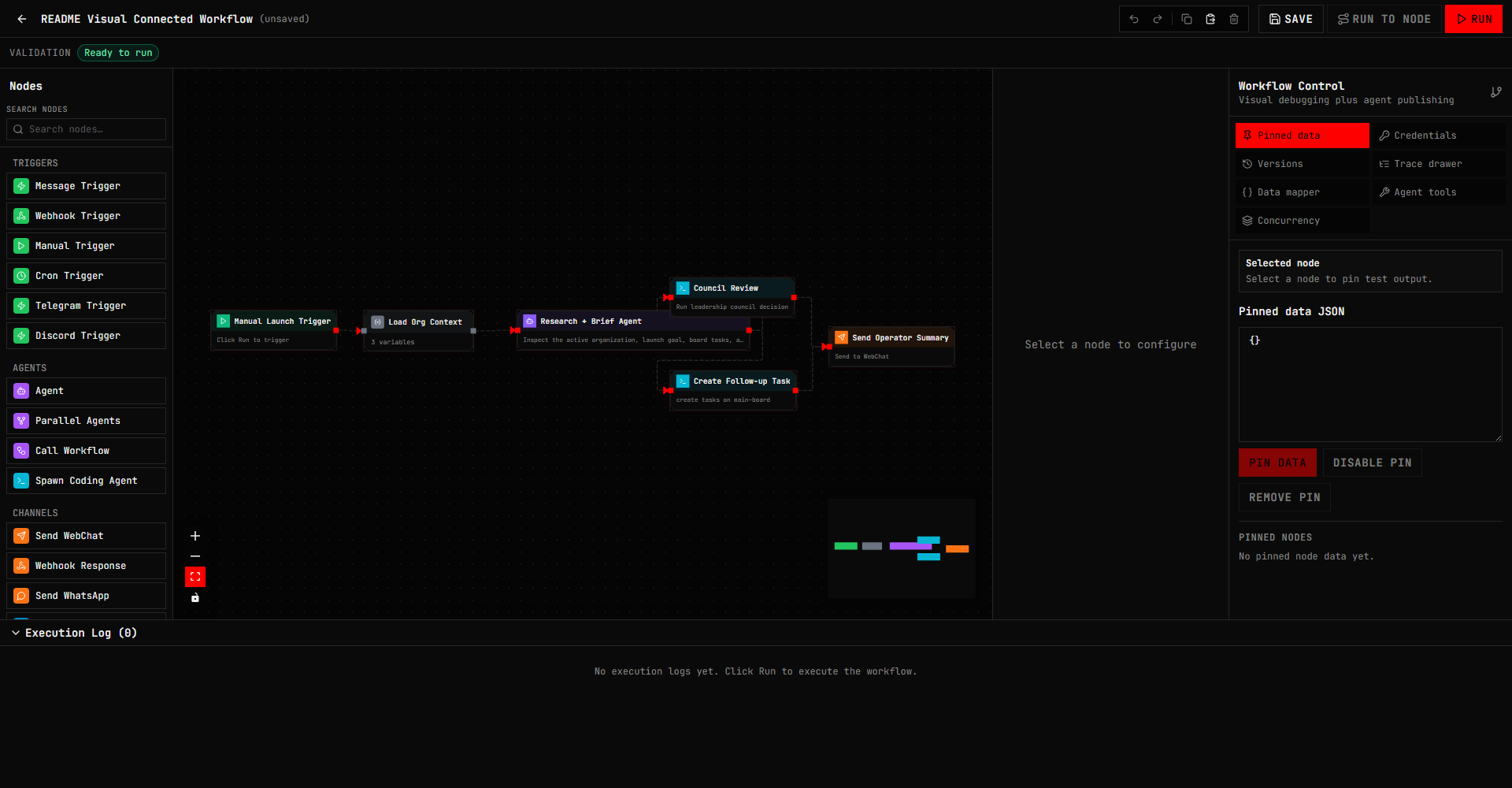The height and width of the screenshot is (788, 1512).
Task: Select the Parallel Agents node icon
Action: tap(21, 421)
